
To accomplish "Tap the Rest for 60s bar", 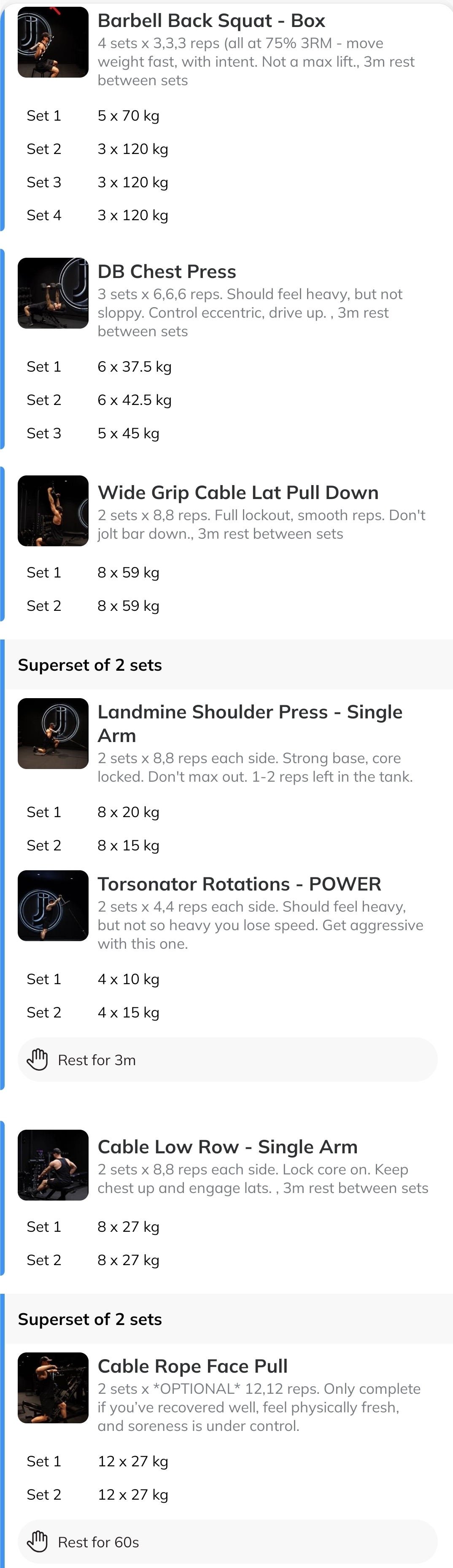I will coord(227,1542).
